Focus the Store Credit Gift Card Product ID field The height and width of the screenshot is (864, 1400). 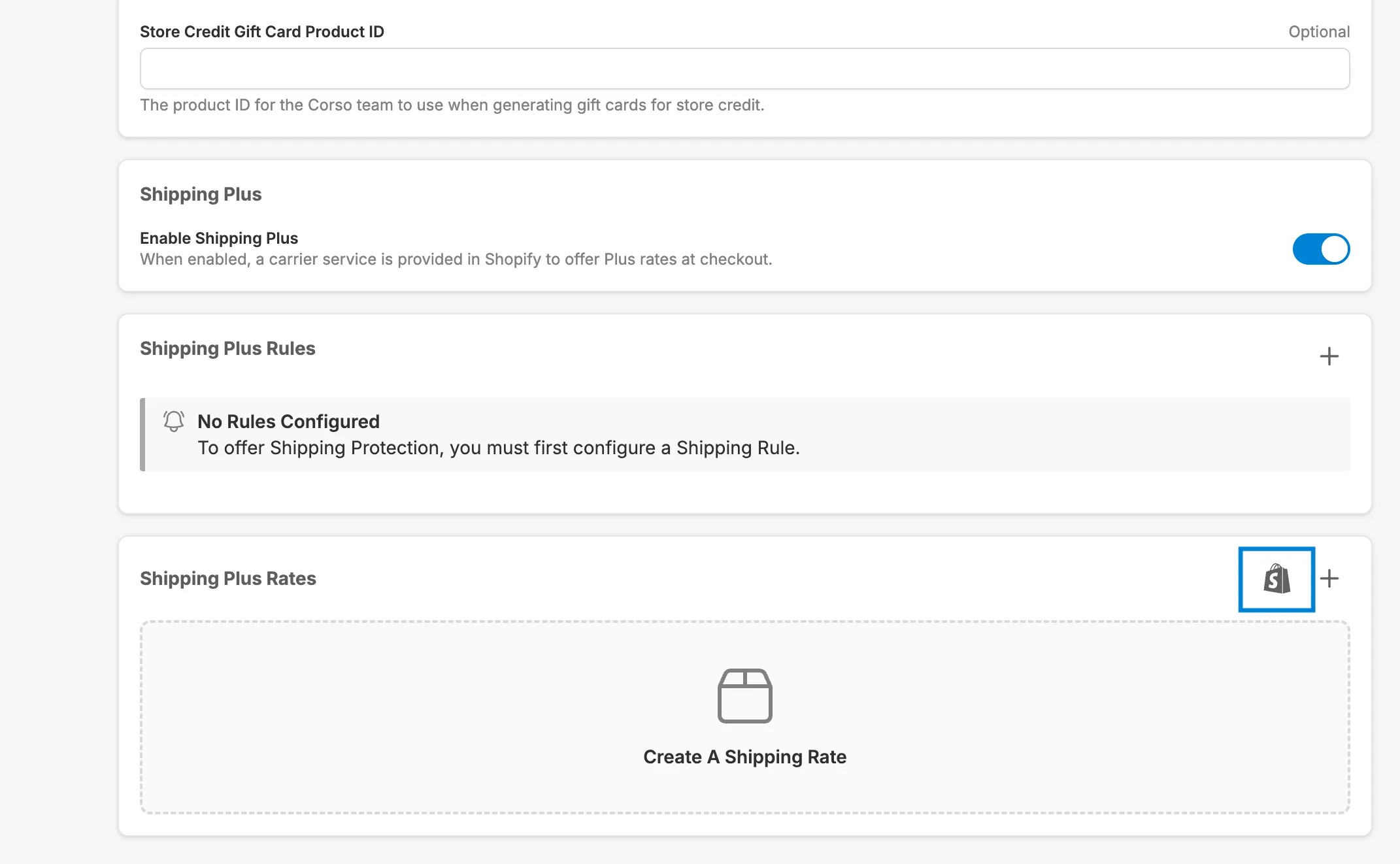pyautogui.click(x=744, y=69)
